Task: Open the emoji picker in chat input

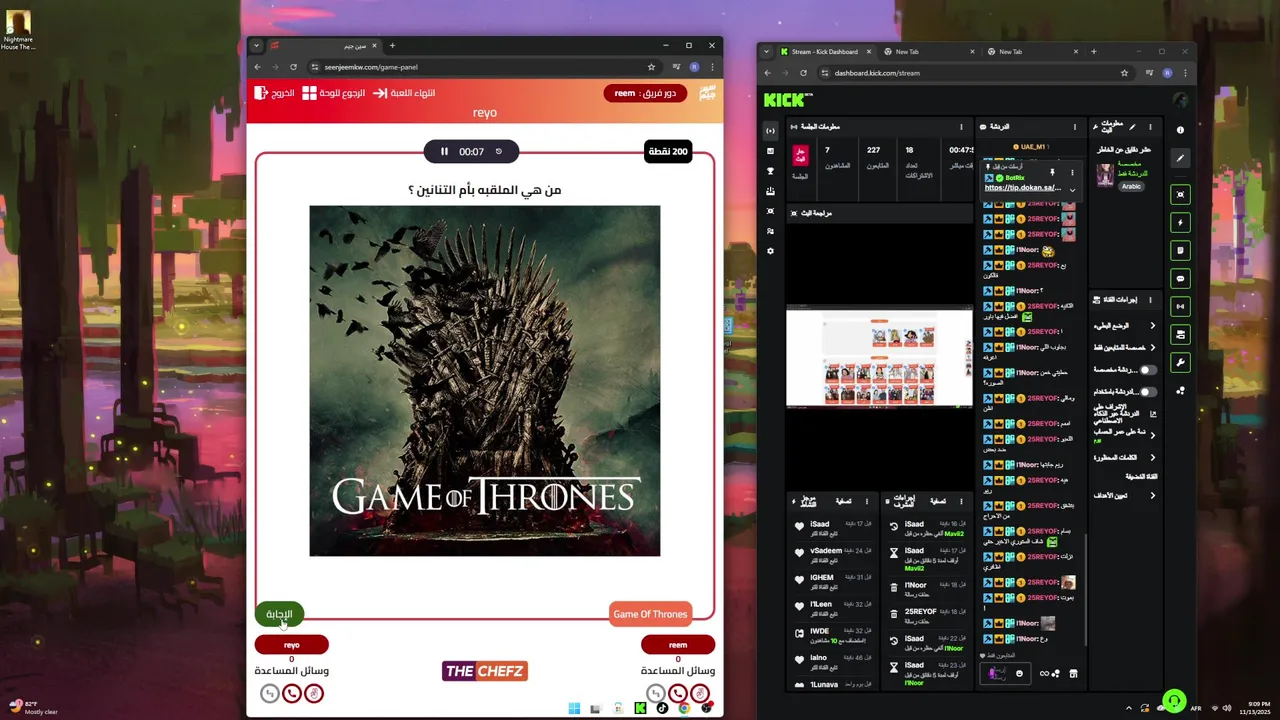Action: (1019, 673)
